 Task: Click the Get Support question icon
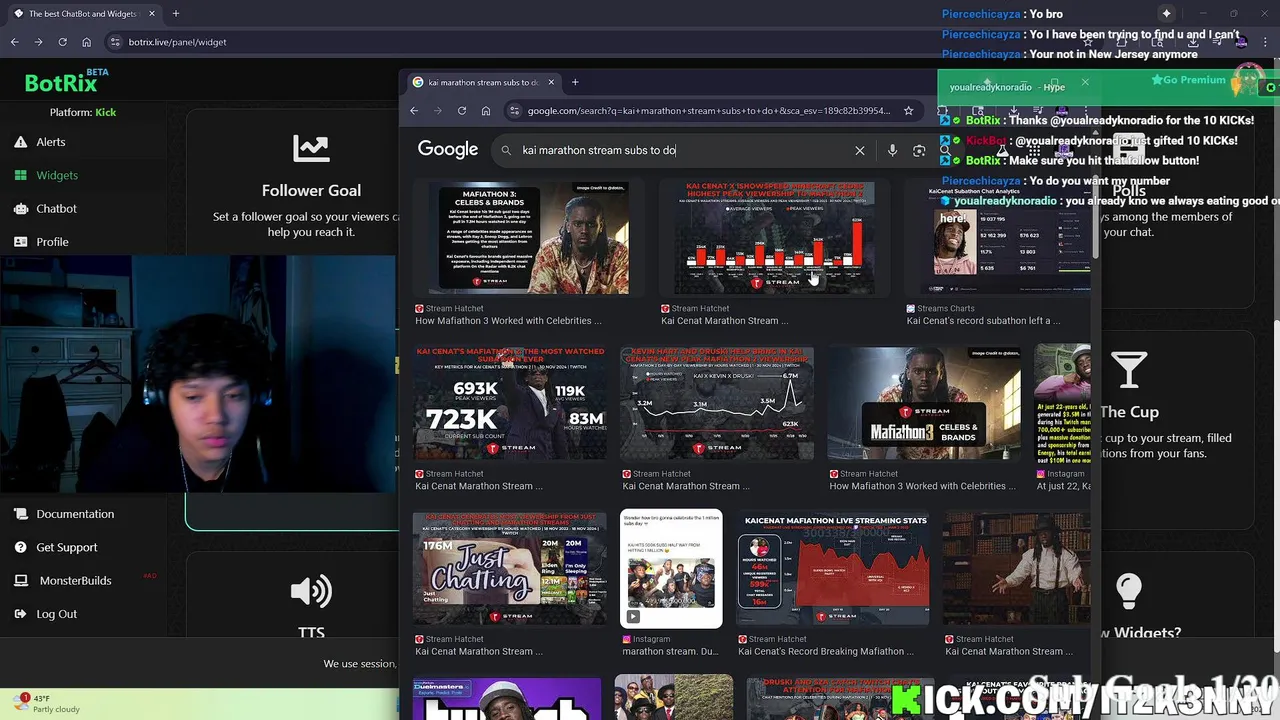(x=20, y=547)
